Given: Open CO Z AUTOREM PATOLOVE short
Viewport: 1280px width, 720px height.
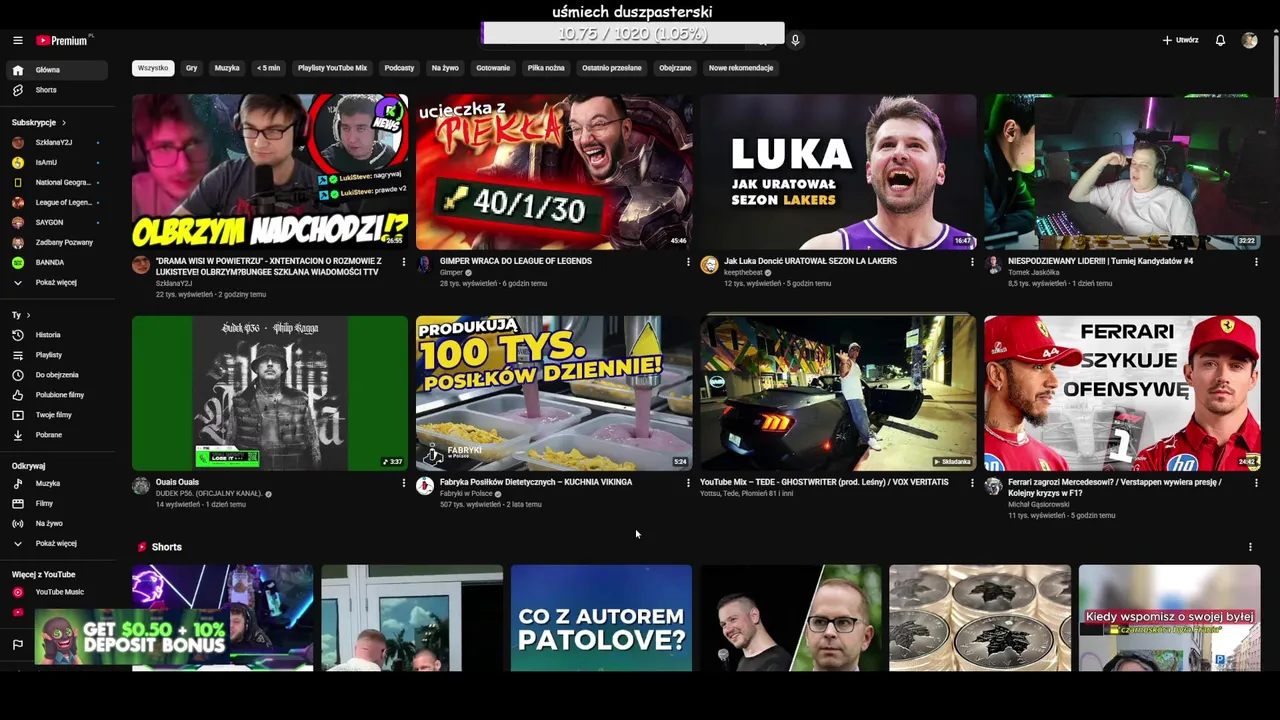Looking at the screenshot, I should click(601, 618).
